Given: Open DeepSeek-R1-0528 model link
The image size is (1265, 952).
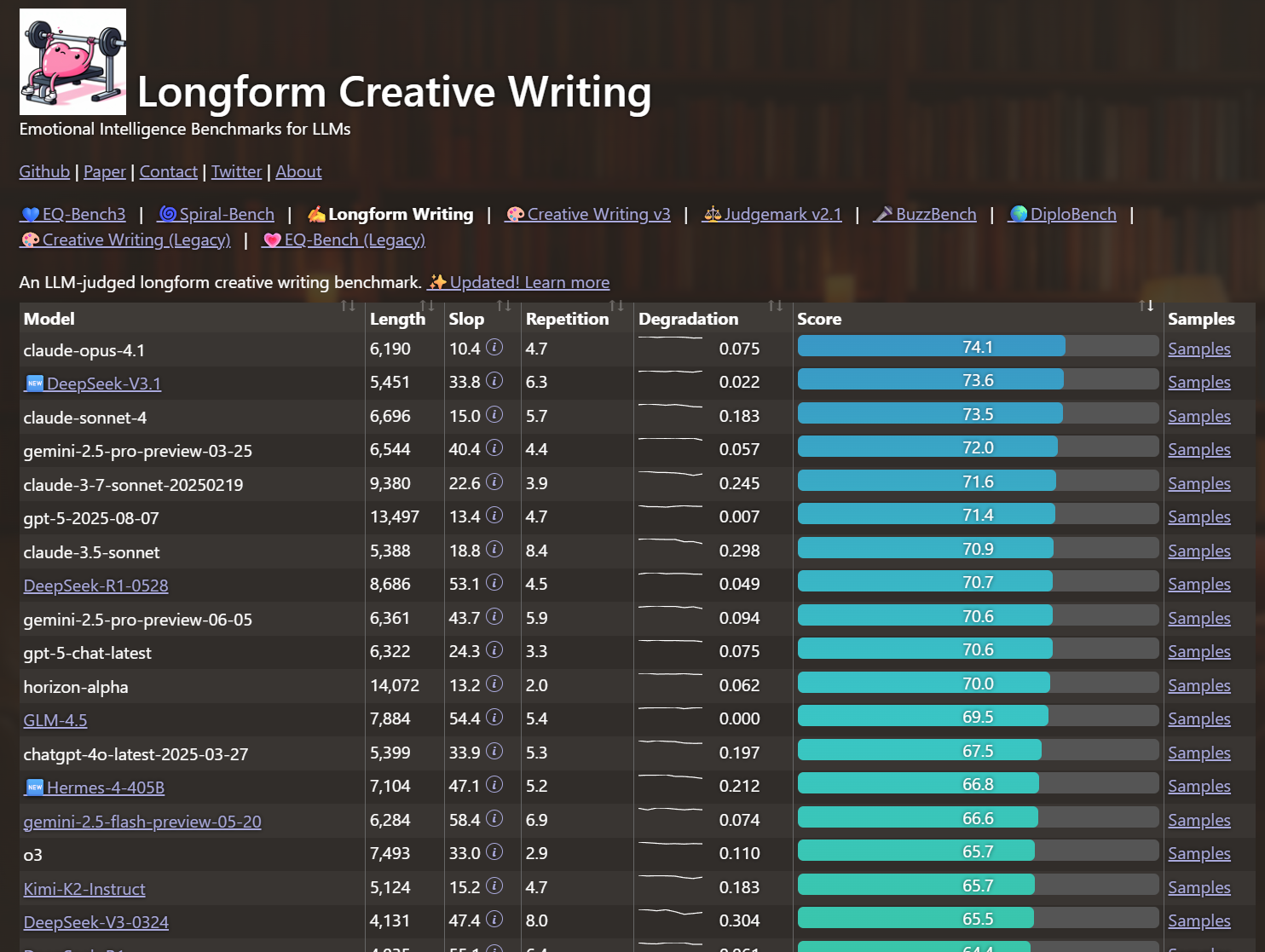Looking at the screenshot, I should coord(95,586).
